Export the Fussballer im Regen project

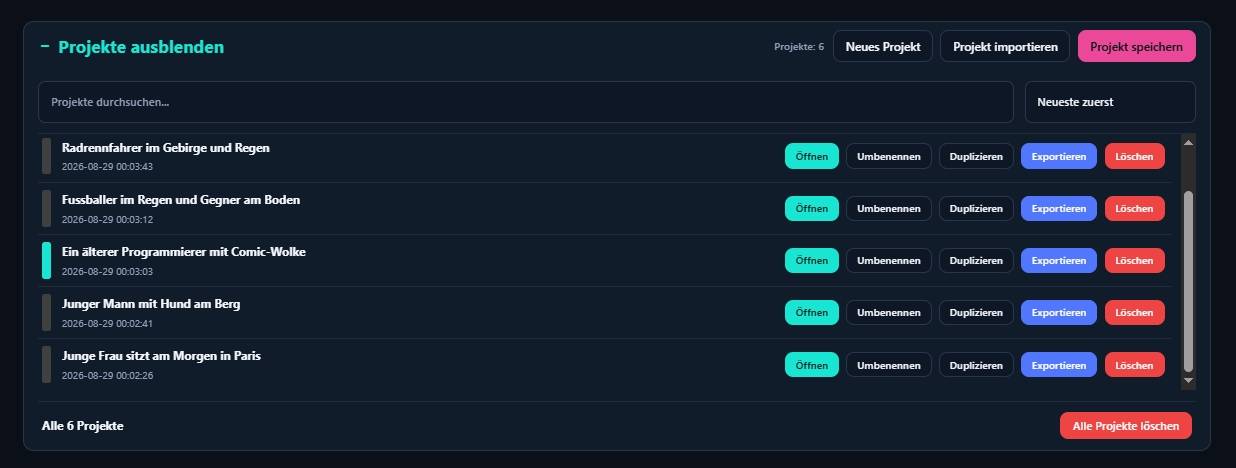click(1059, 208)
